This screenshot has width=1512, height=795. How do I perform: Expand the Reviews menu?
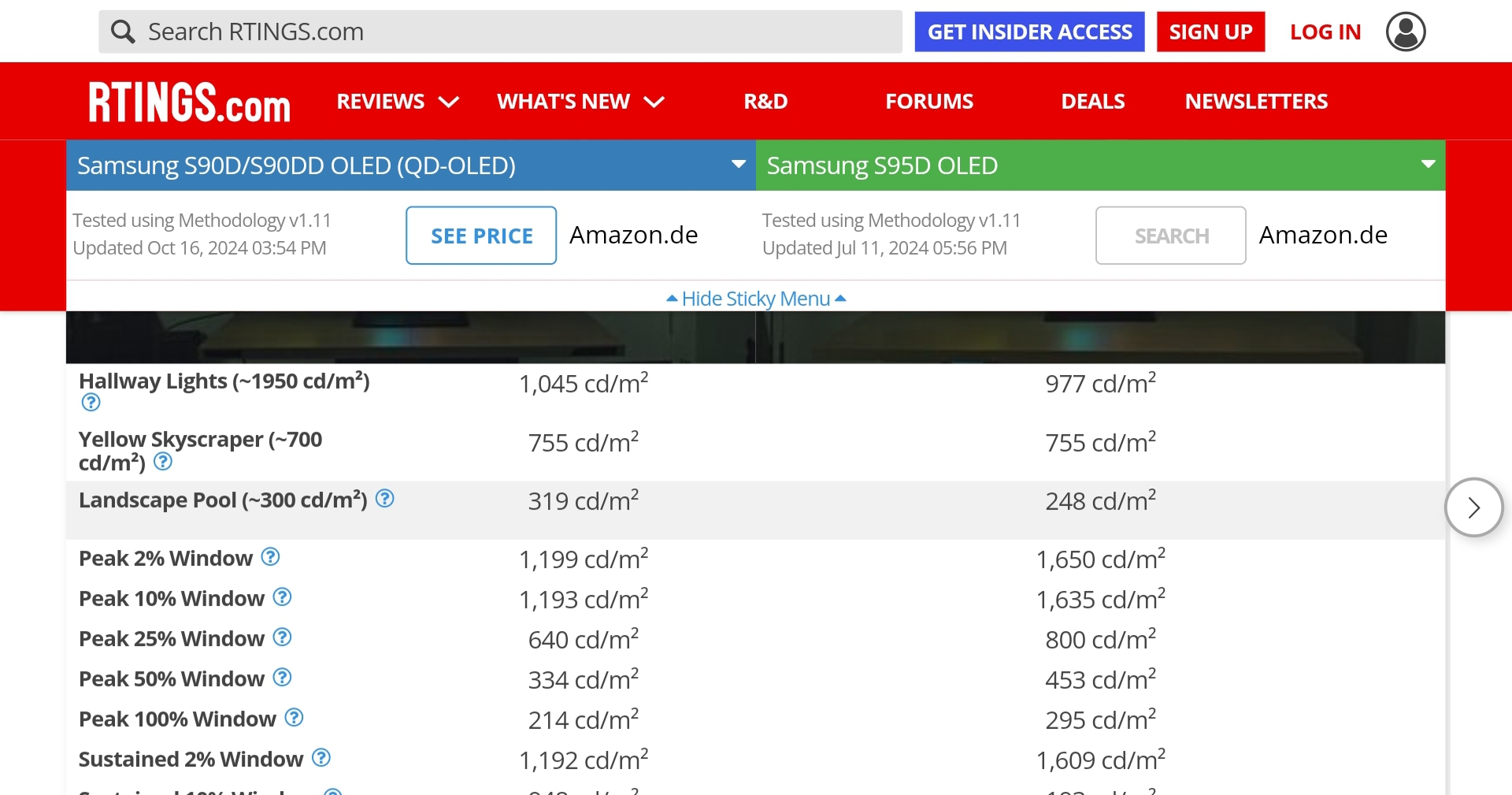398,102
